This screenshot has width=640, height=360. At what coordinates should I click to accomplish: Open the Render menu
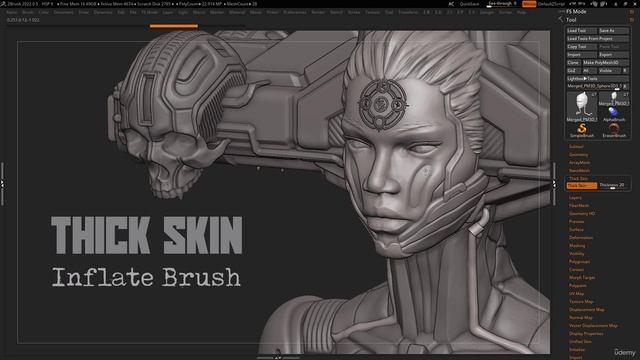coord(318,12)
